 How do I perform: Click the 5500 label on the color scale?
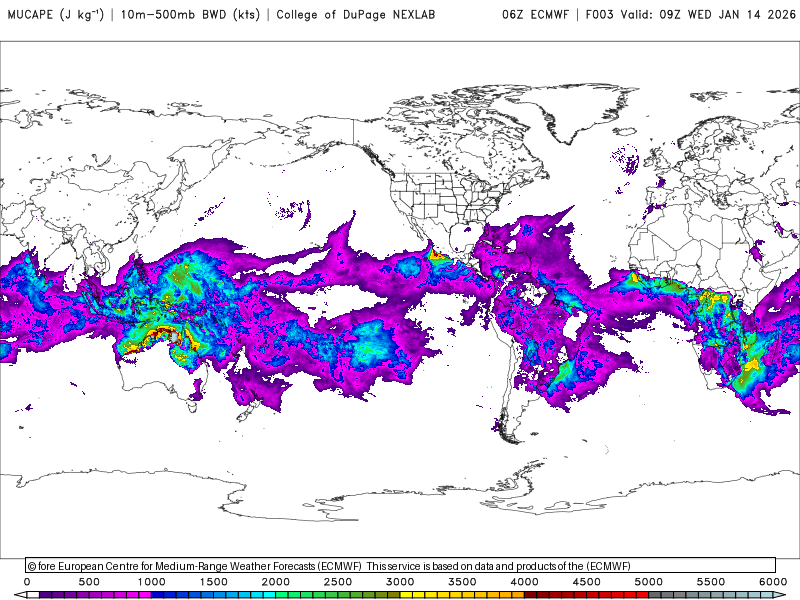pyautogui.click(x=711, y=582)
